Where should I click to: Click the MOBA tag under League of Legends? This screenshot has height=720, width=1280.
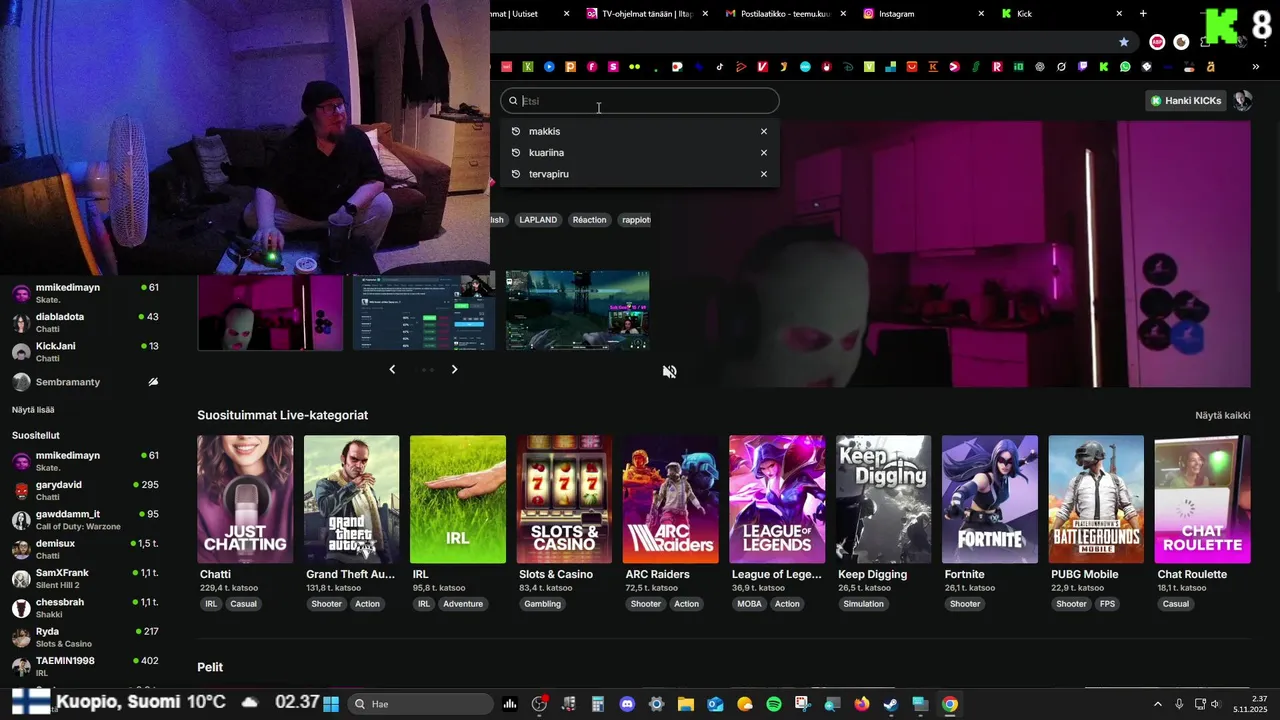coord(749,604)
